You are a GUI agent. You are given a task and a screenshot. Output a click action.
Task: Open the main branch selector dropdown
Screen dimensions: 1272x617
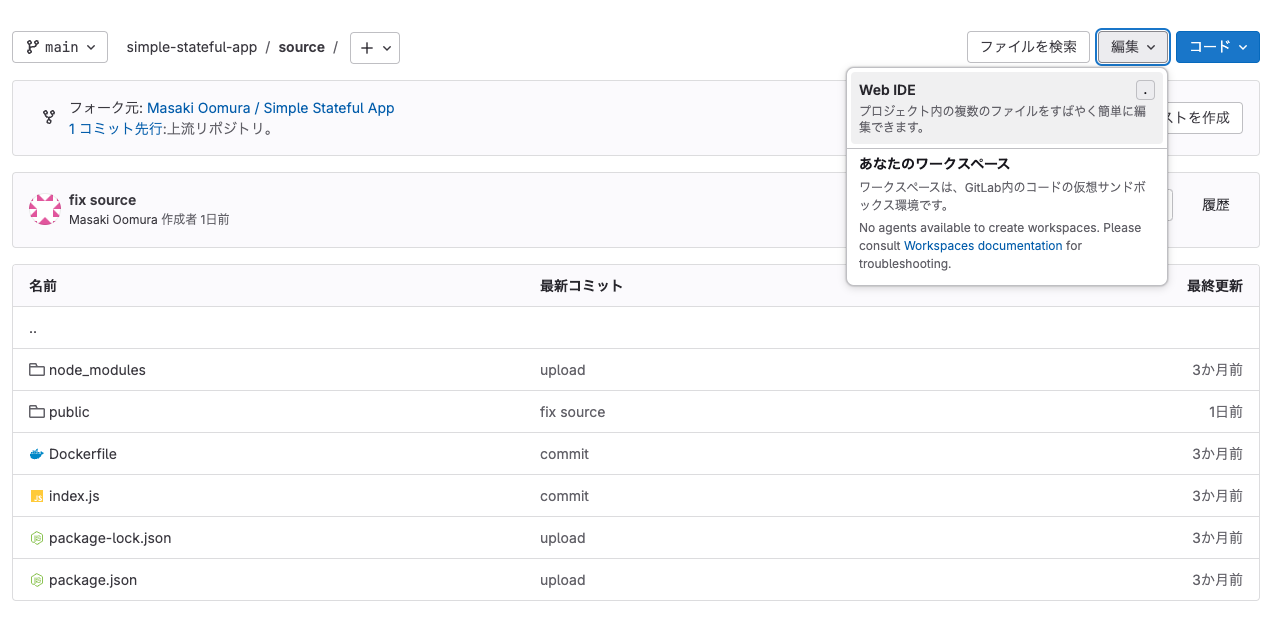[x=60, y=47]
